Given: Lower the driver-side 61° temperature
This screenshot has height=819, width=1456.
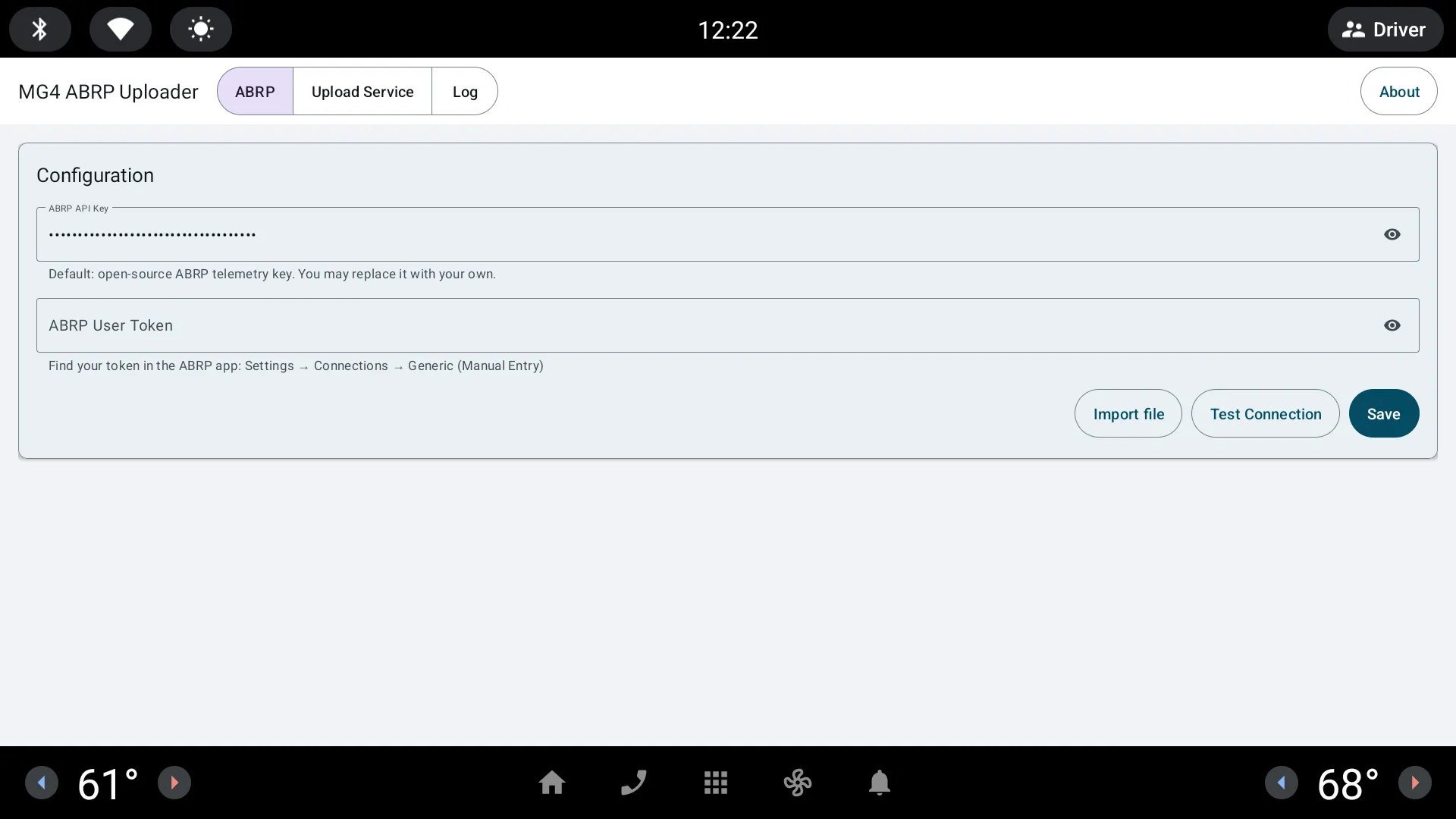Looking at the screenshot, I should coord(42,783).
